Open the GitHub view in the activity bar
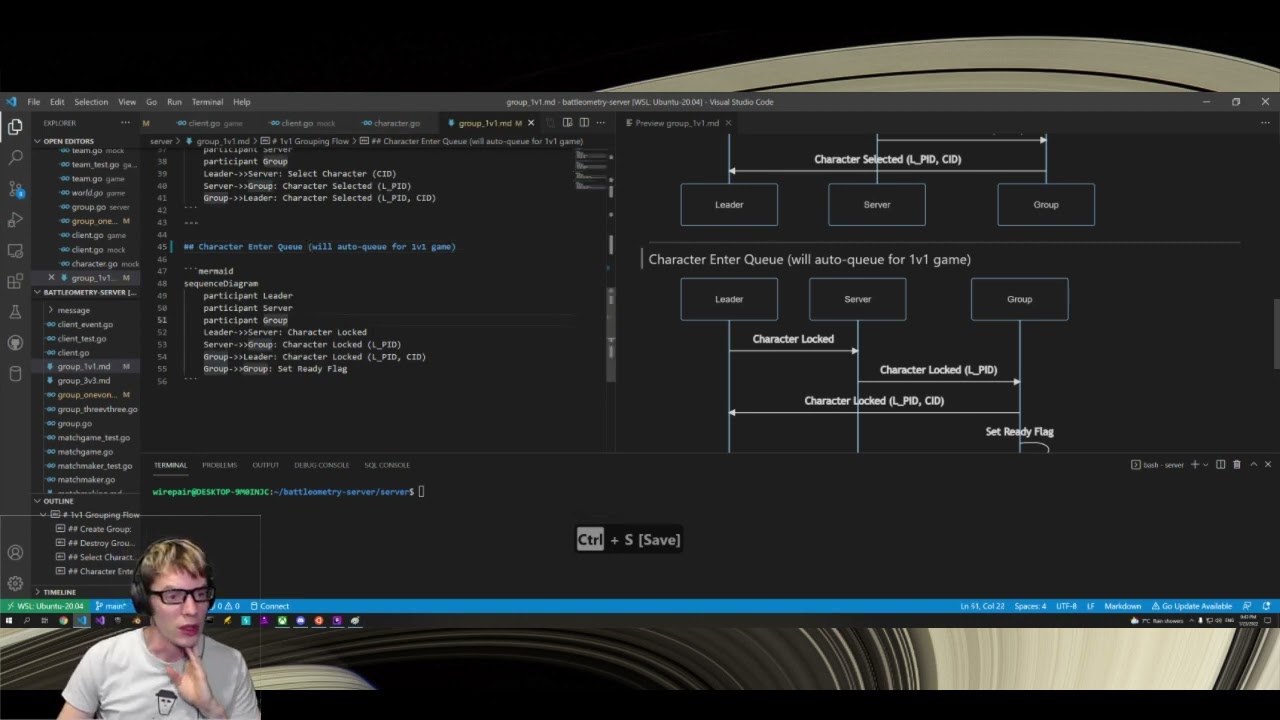 coord(15,343)
